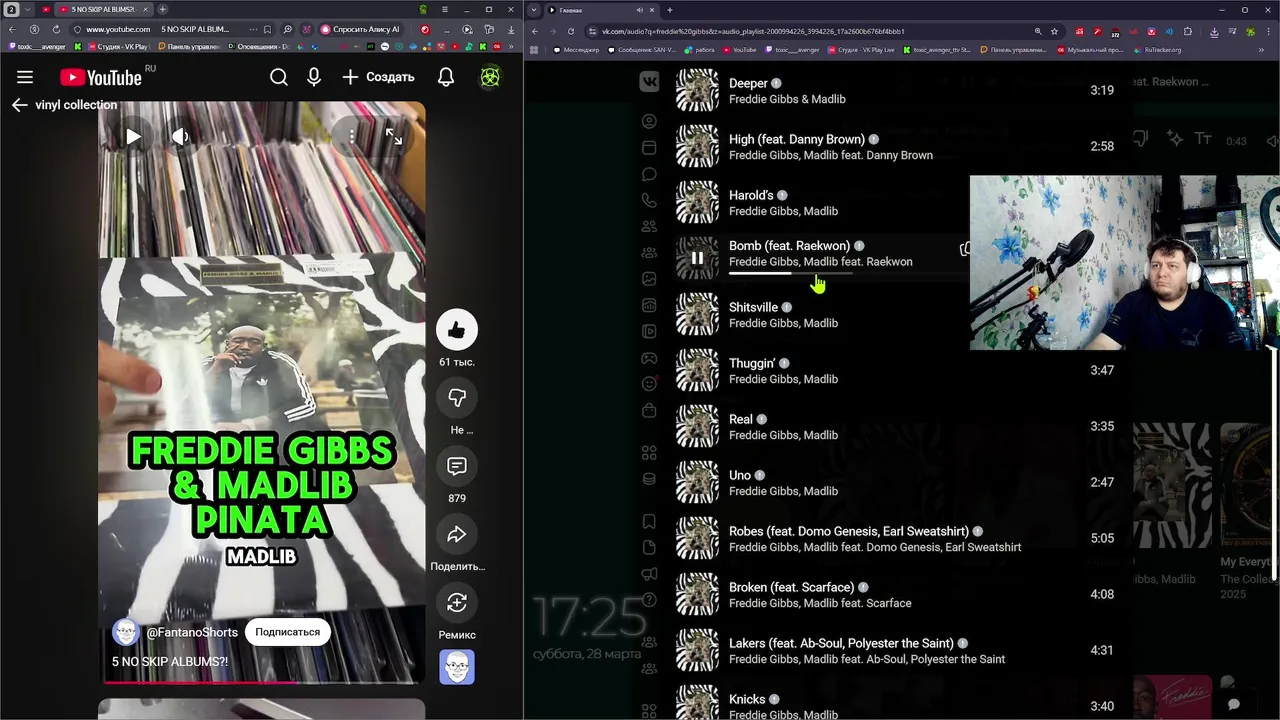Like the short video
The width and height of the screenshot is (1280, 720).
point(457,330)
